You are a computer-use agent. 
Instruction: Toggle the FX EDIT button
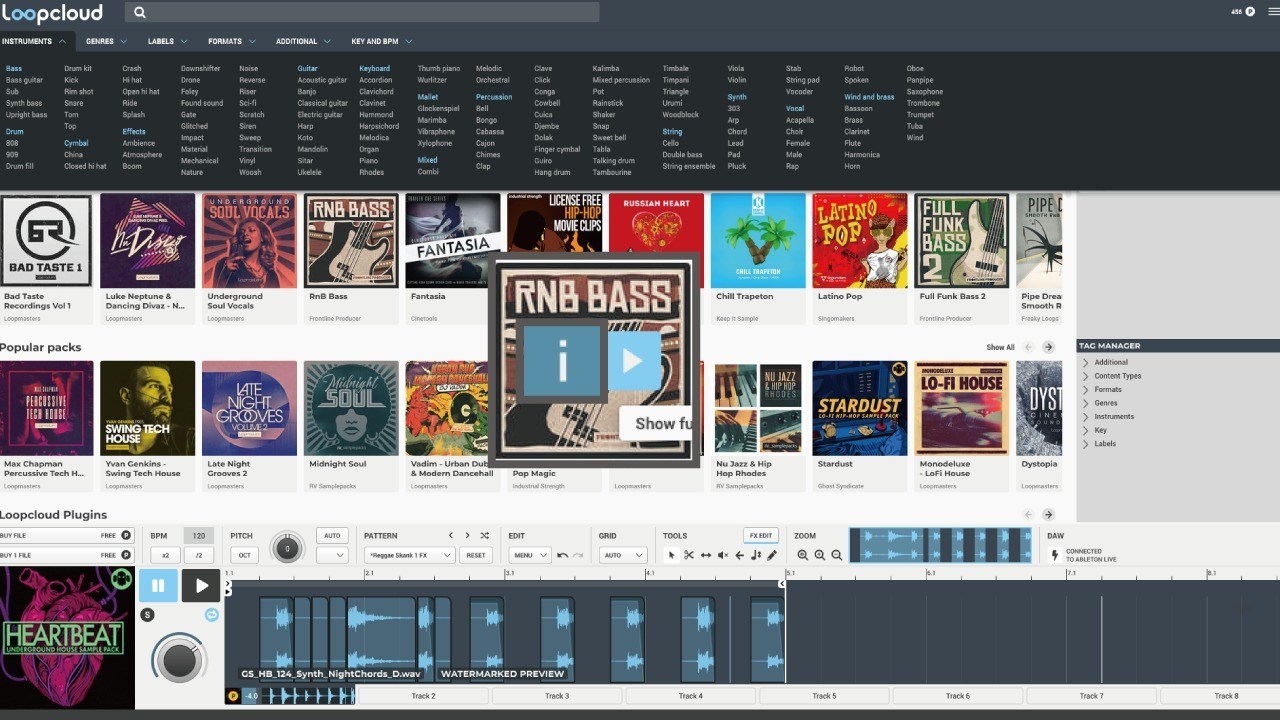761,535
